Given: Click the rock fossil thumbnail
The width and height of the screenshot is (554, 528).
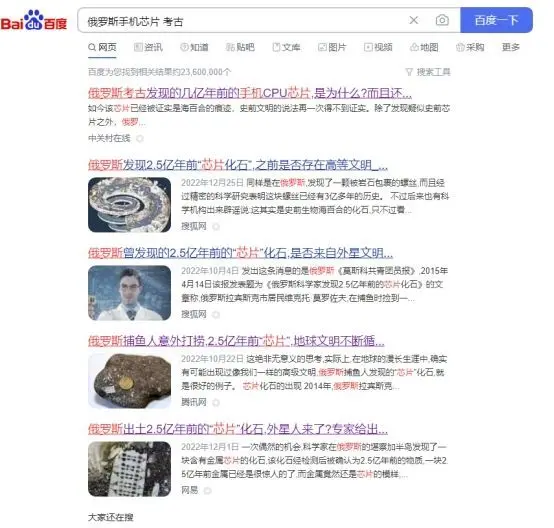Looking at the screenshot, I should pos(129,381).
